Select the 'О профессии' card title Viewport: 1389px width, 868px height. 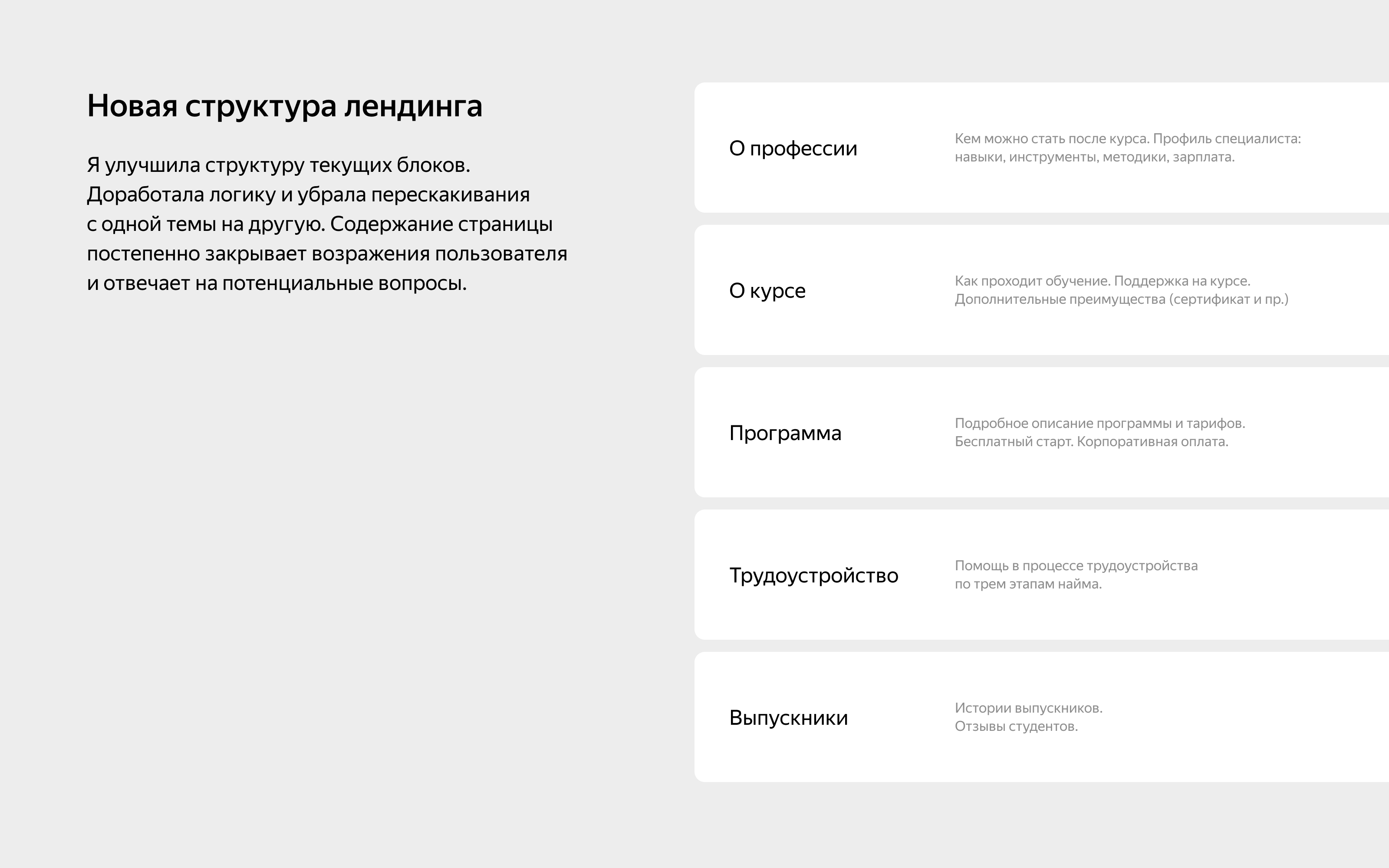click(x=793, y=149)
